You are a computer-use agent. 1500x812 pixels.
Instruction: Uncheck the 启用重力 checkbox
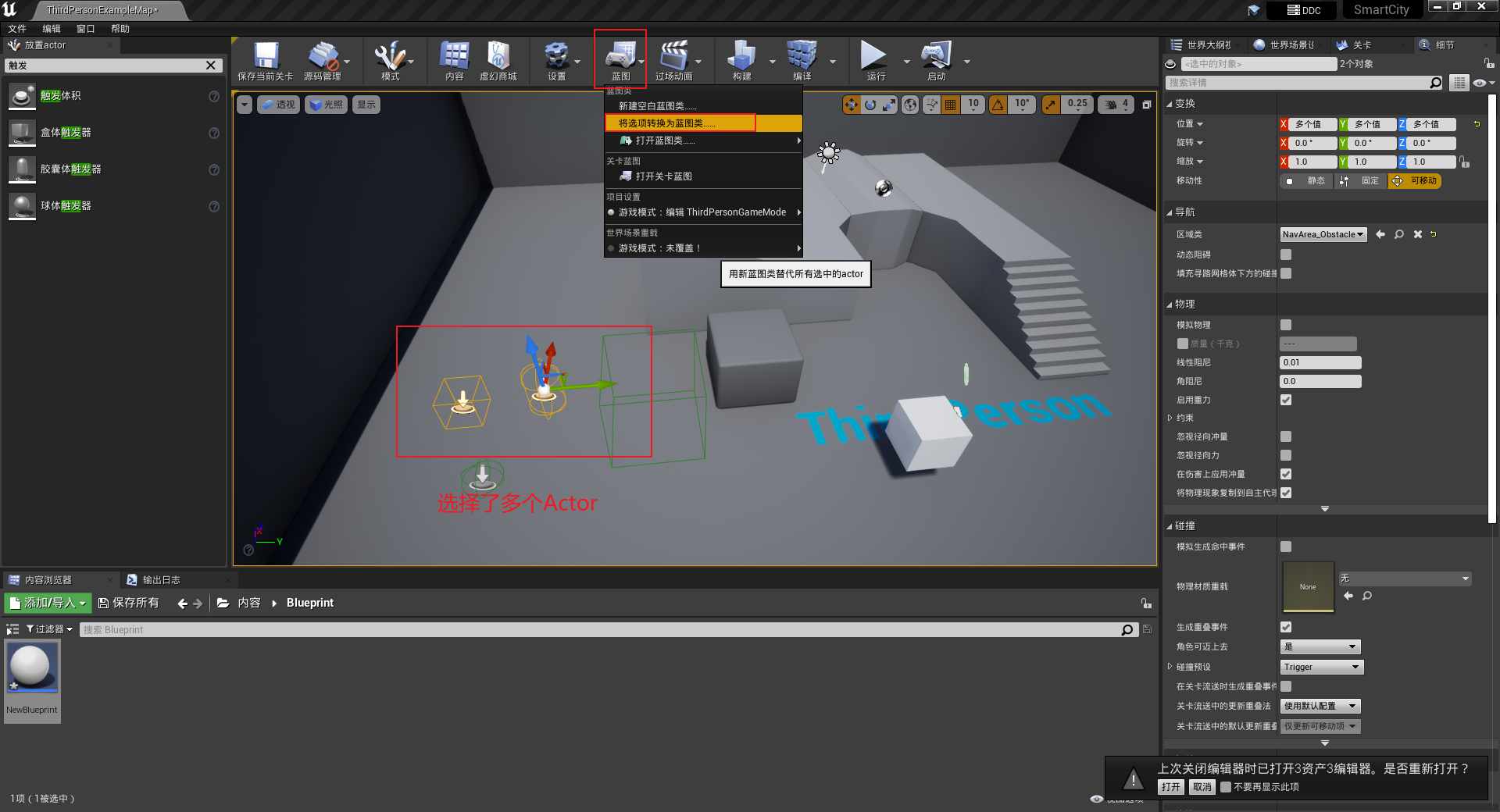(x=1285, y=399)
